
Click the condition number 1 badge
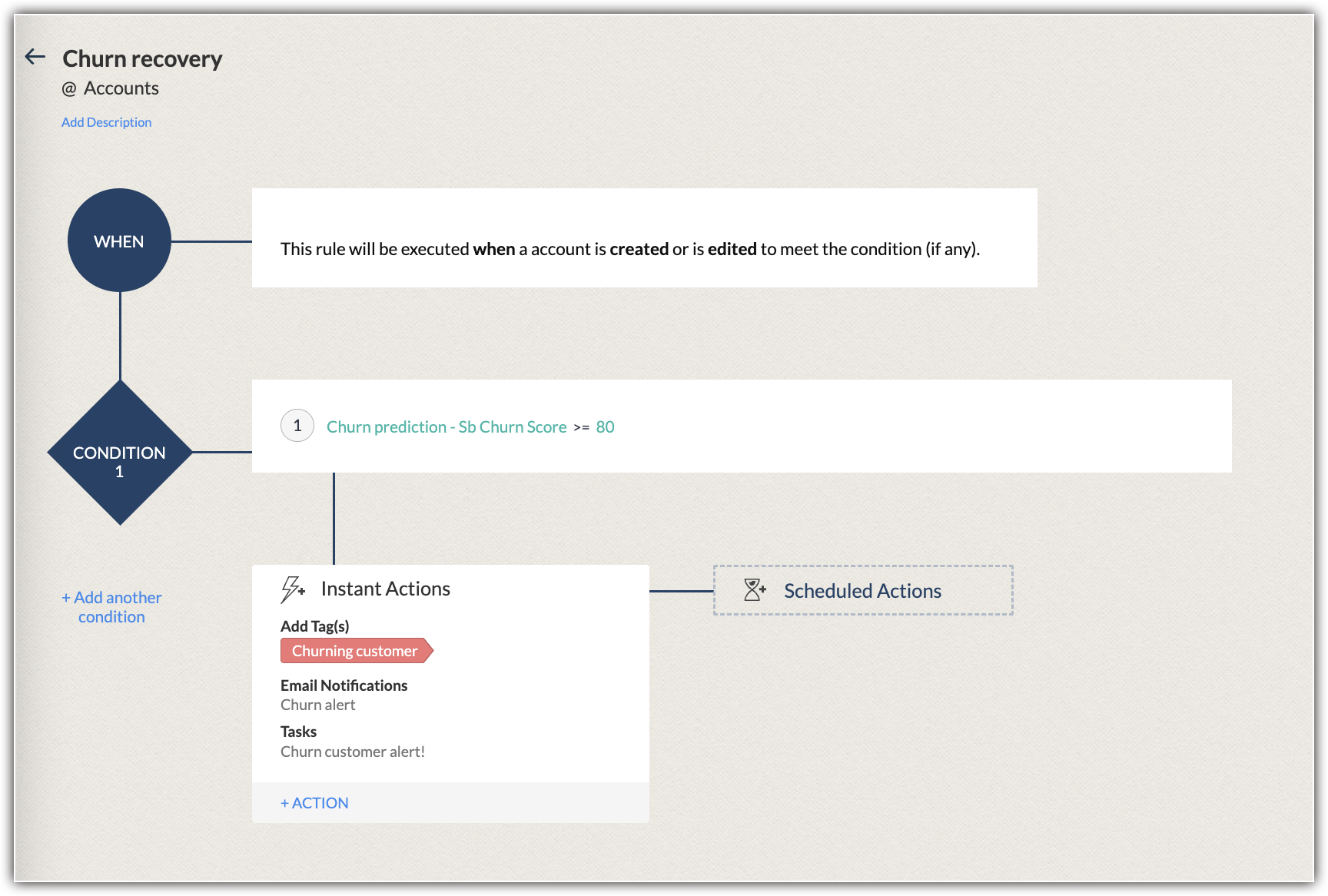(297, 426)
